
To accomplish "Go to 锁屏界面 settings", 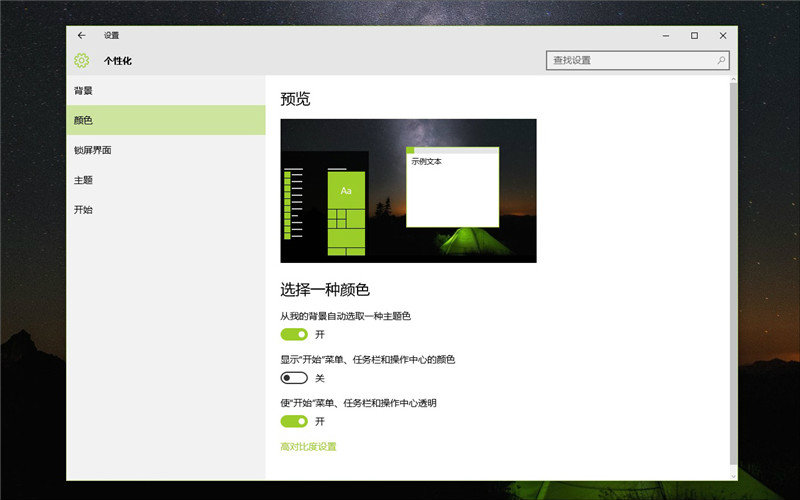I will [92, 150].
